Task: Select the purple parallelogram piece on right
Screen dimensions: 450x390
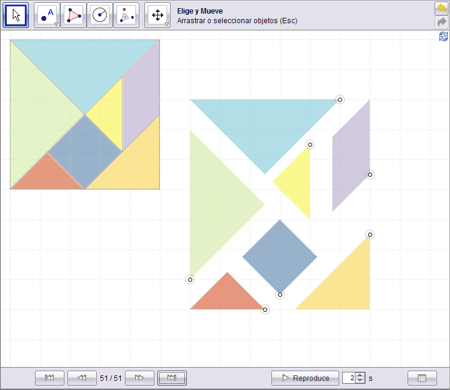Action: 351,156
